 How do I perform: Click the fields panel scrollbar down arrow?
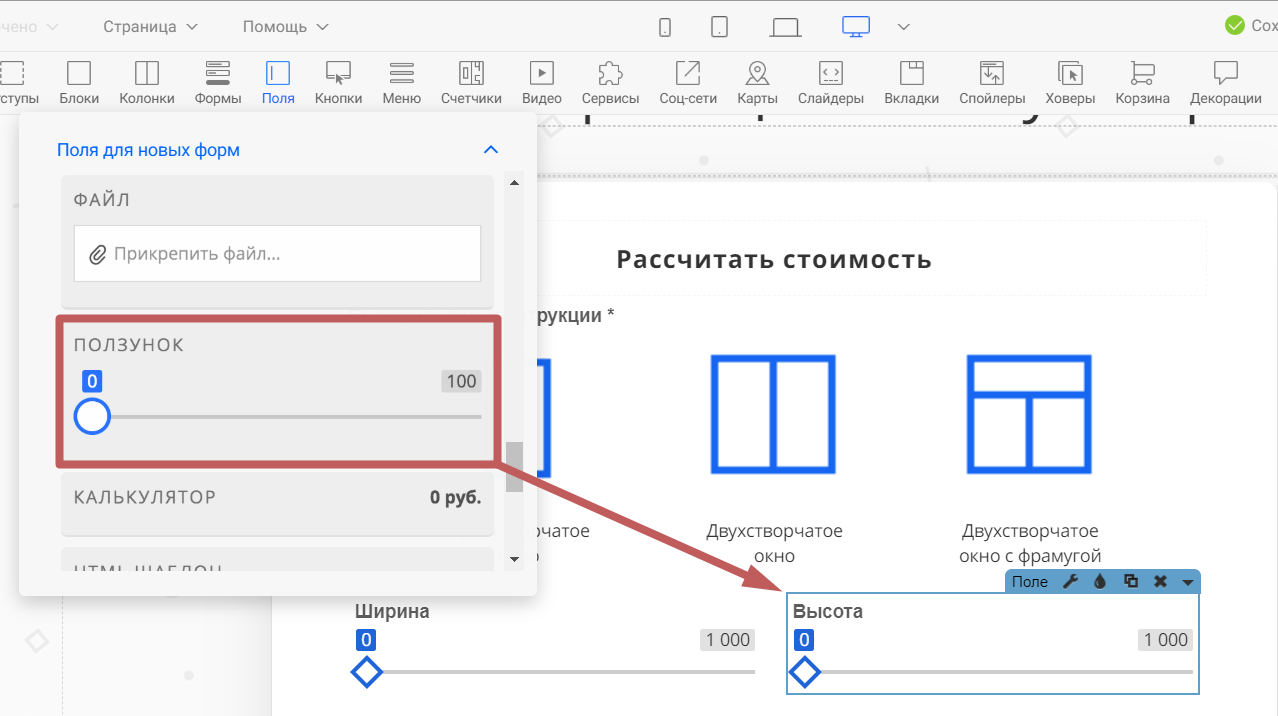click(x=514, y=558)
